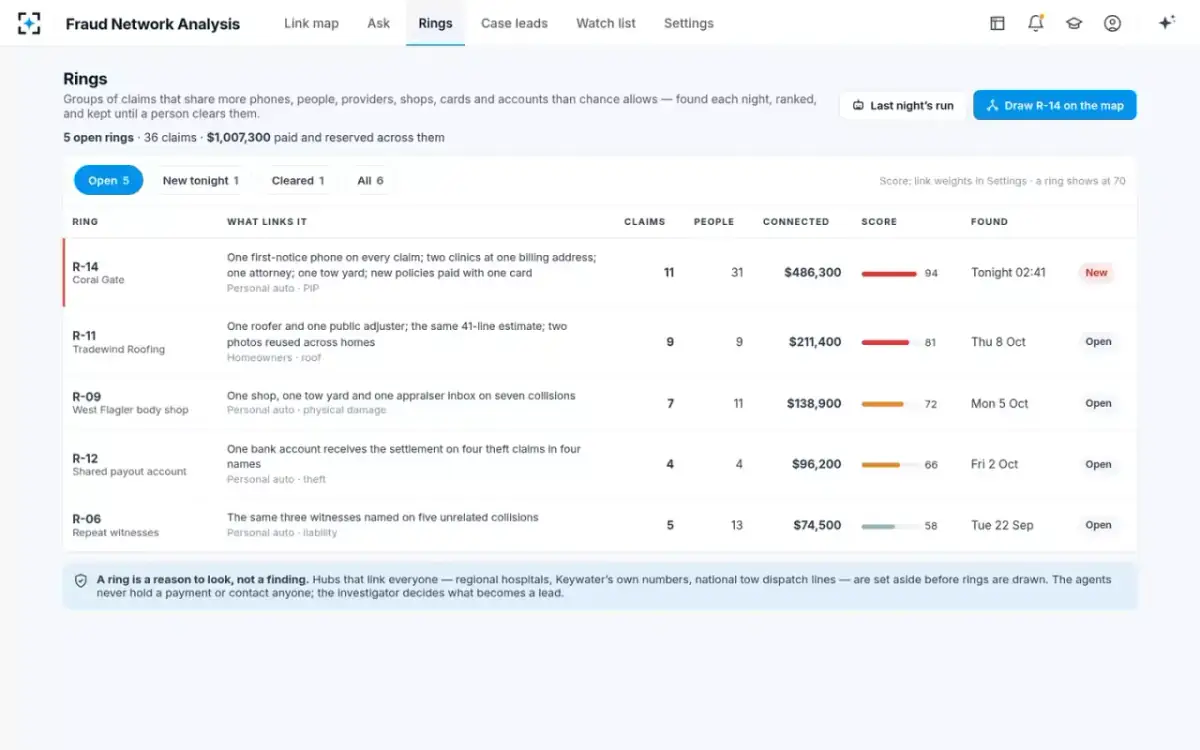The image size is (1200, 750).
Task: Click Draw R-14 on the map
Action: click(1055, 105)
